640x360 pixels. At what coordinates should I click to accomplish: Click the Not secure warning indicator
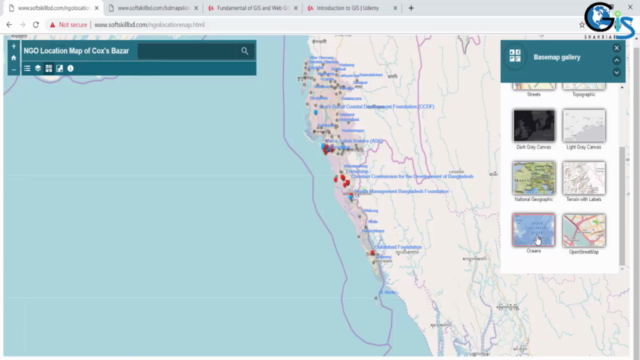coord(69,25)
